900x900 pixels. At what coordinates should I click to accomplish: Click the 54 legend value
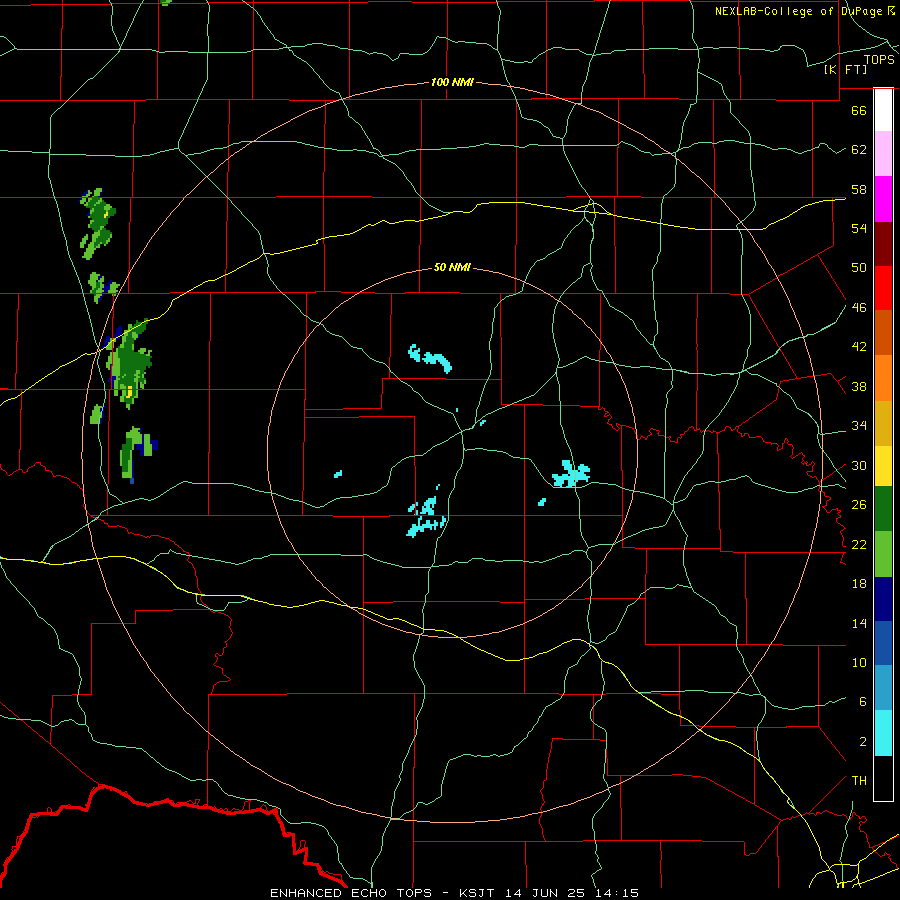(x=859, y=228)
